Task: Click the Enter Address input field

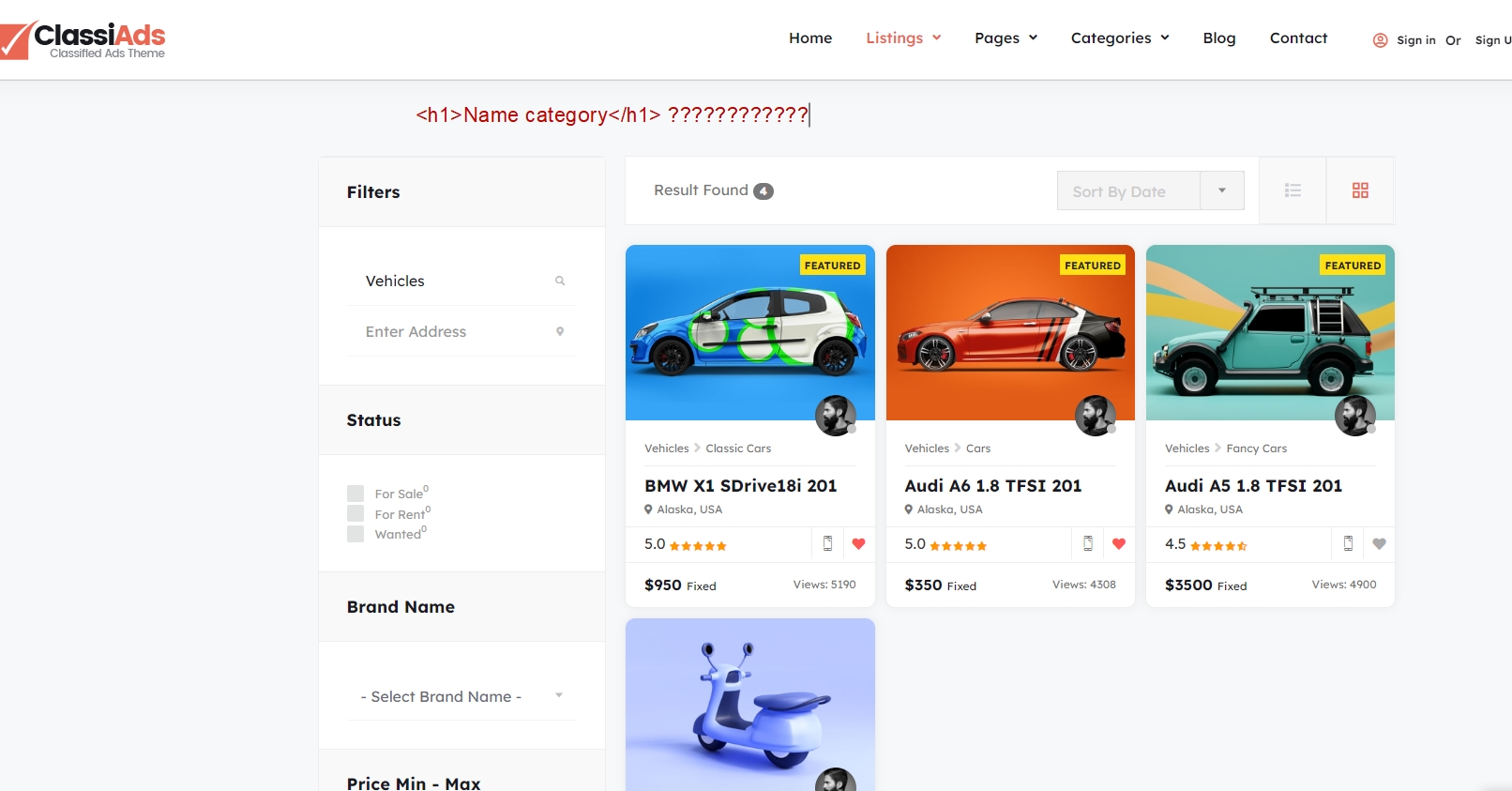Action: (x=455, y=332)
